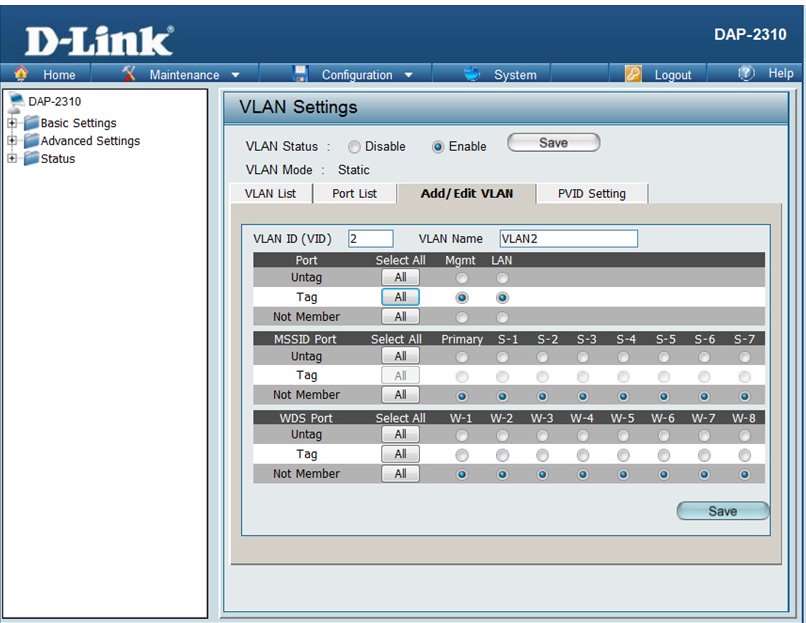Screen dimensions: 806x623
Task: Set Mgmt port to Untag
Action: pyautogui.click(x=462, y=278)
